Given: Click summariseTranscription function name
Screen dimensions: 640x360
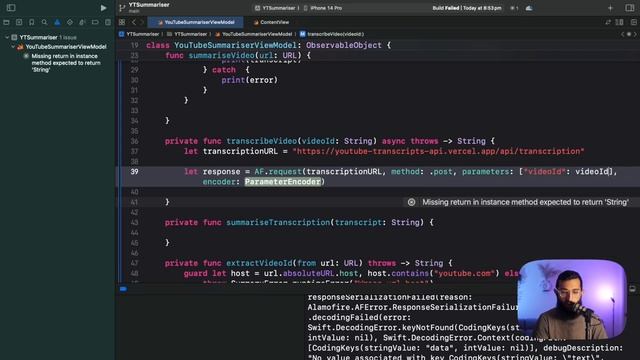Looking at the screenshot, I should click(278, 222).
